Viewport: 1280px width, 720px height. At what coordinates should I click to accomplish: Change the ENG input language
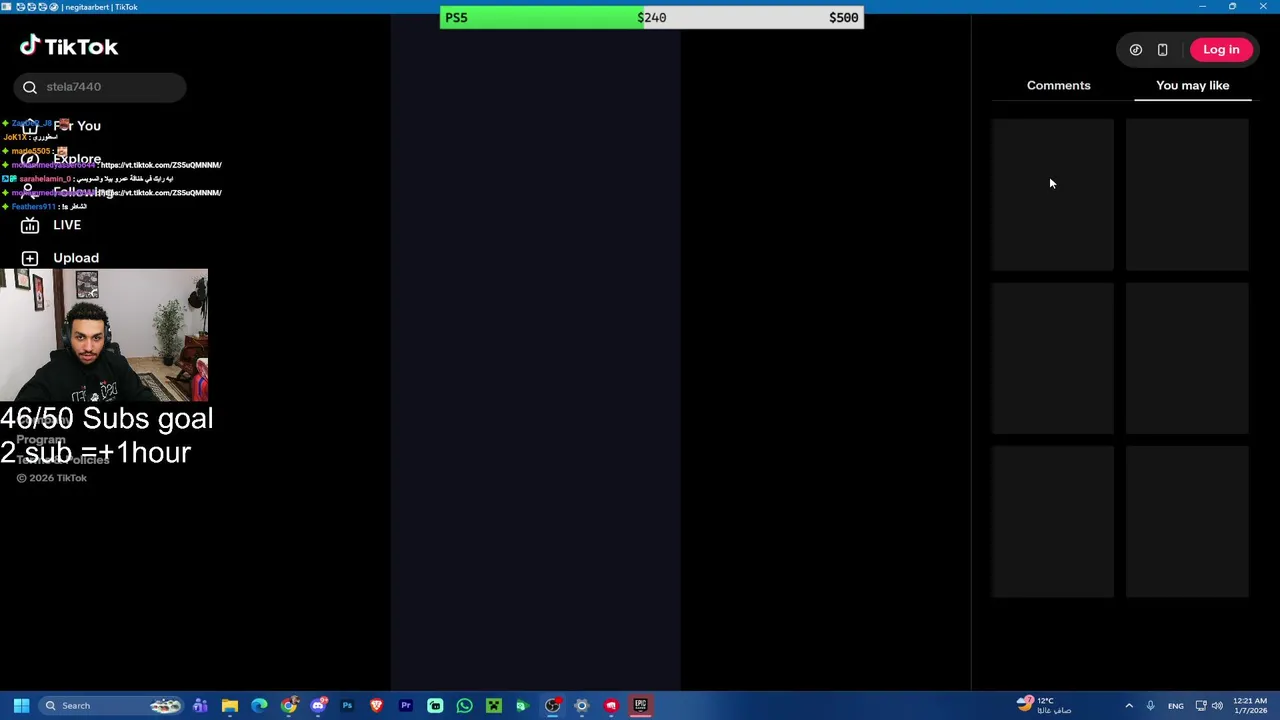coord(1176,706)
